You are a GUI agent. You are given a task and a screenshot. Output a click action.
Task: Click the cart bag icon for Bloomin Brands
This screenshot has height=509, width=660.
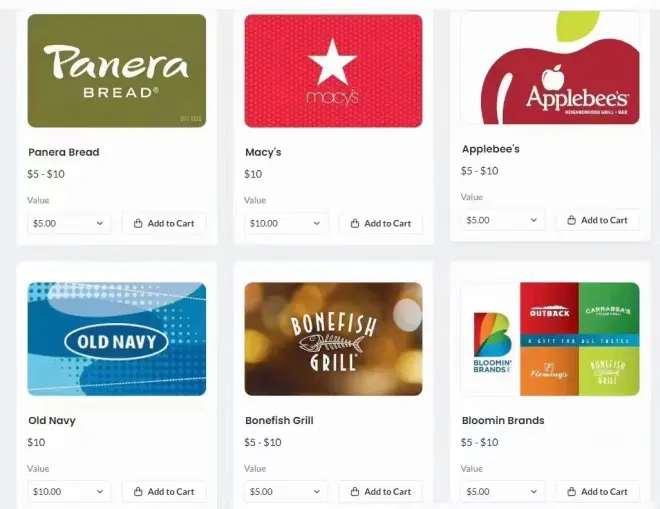[x=571, y=491]
